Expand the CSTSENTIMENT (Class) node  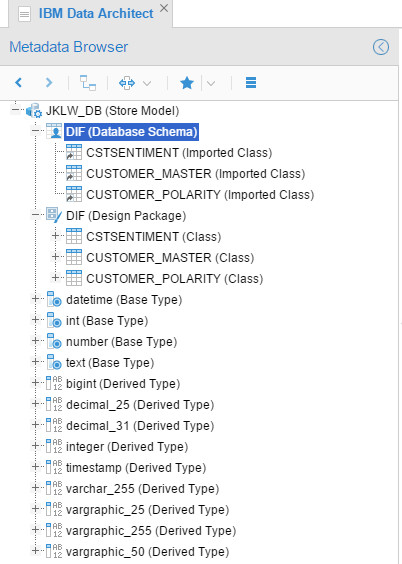[x=55, y=236]
